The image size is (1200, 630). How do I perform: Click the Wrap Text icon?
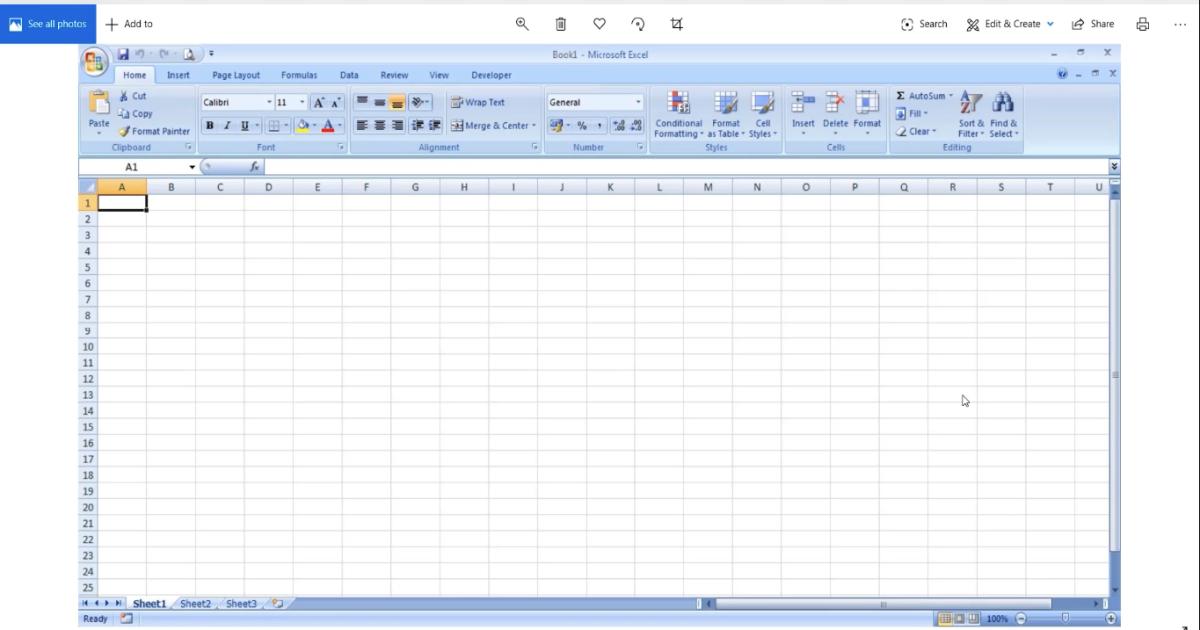click(480, 102)
